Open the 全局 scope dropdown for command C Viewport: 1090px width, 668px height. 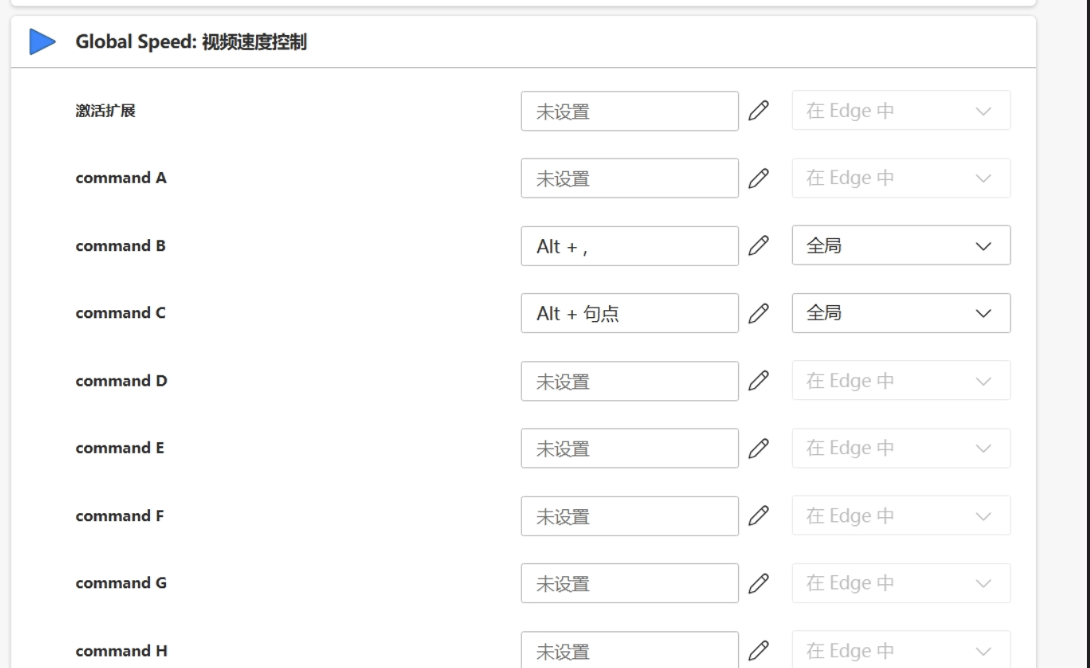(901, 313)
